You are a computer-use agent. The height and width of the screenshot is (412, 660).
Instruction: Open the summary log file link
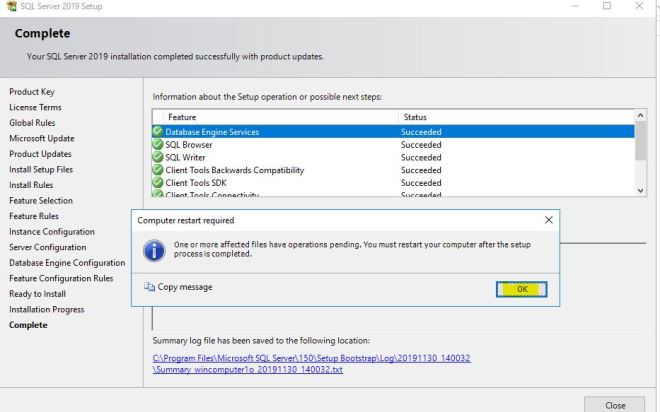tap(311, 363)
